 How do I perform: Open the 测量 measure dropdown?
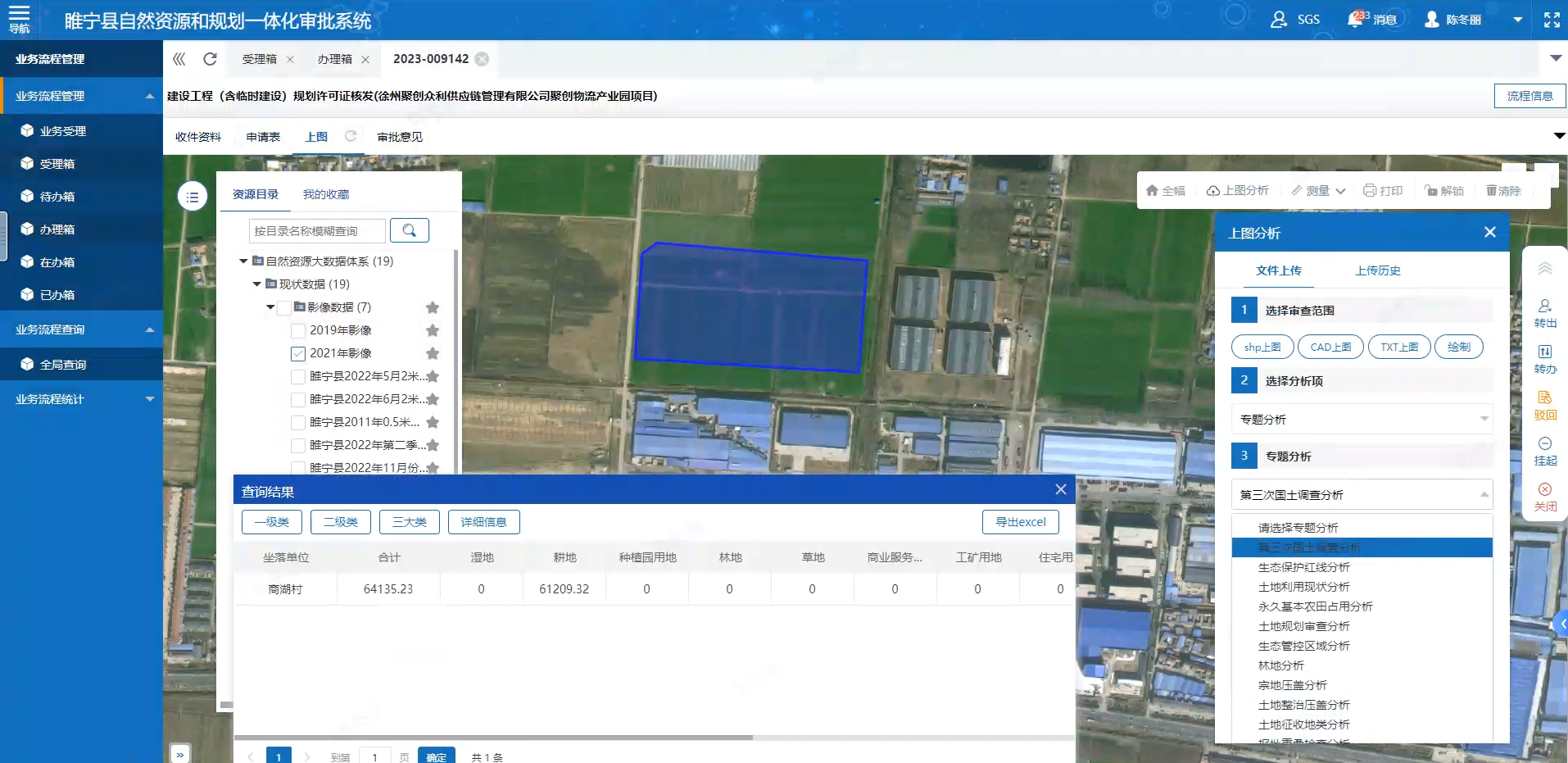(1319, 190)
